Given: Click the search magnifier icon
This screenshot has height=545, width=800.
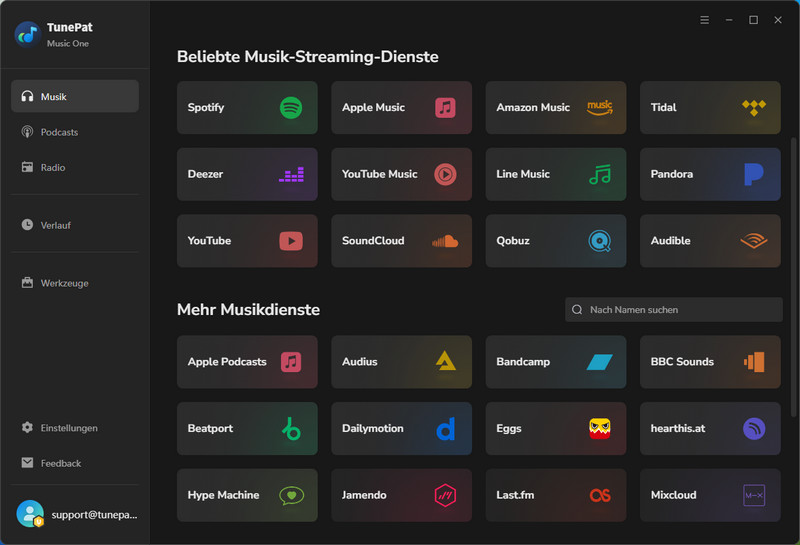Looking at the screenshot, I should [x=577, y=310].
